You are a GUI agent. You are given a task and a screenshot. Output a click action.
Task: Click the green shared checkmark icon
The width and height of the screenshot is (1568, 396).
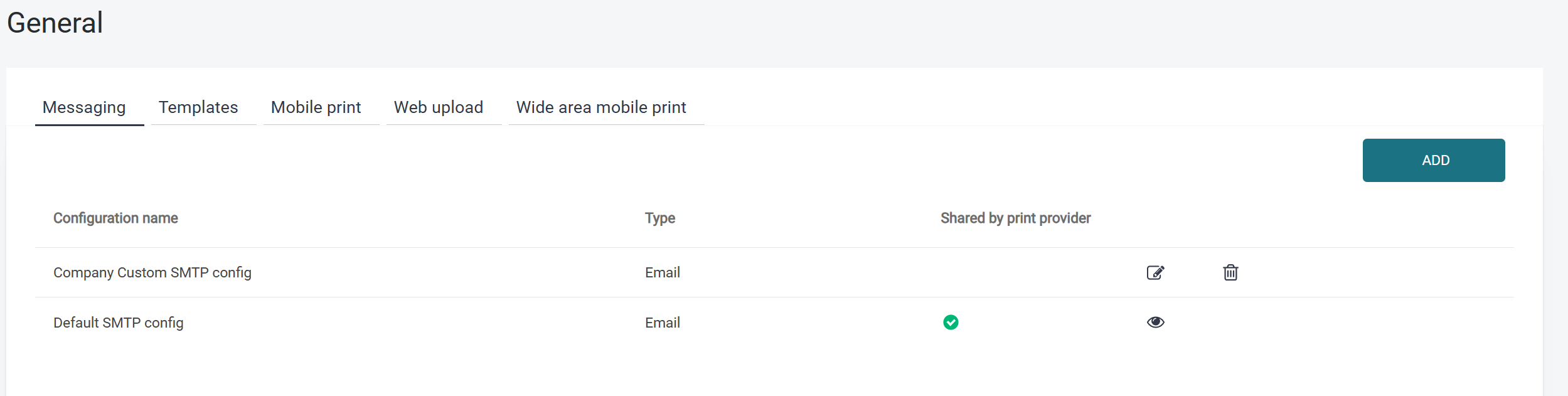[951, 322]
